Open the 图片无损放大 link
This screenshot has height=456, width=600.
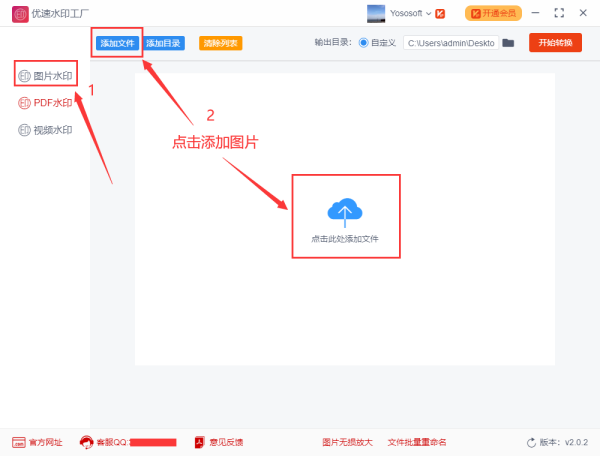pos(347,442)
